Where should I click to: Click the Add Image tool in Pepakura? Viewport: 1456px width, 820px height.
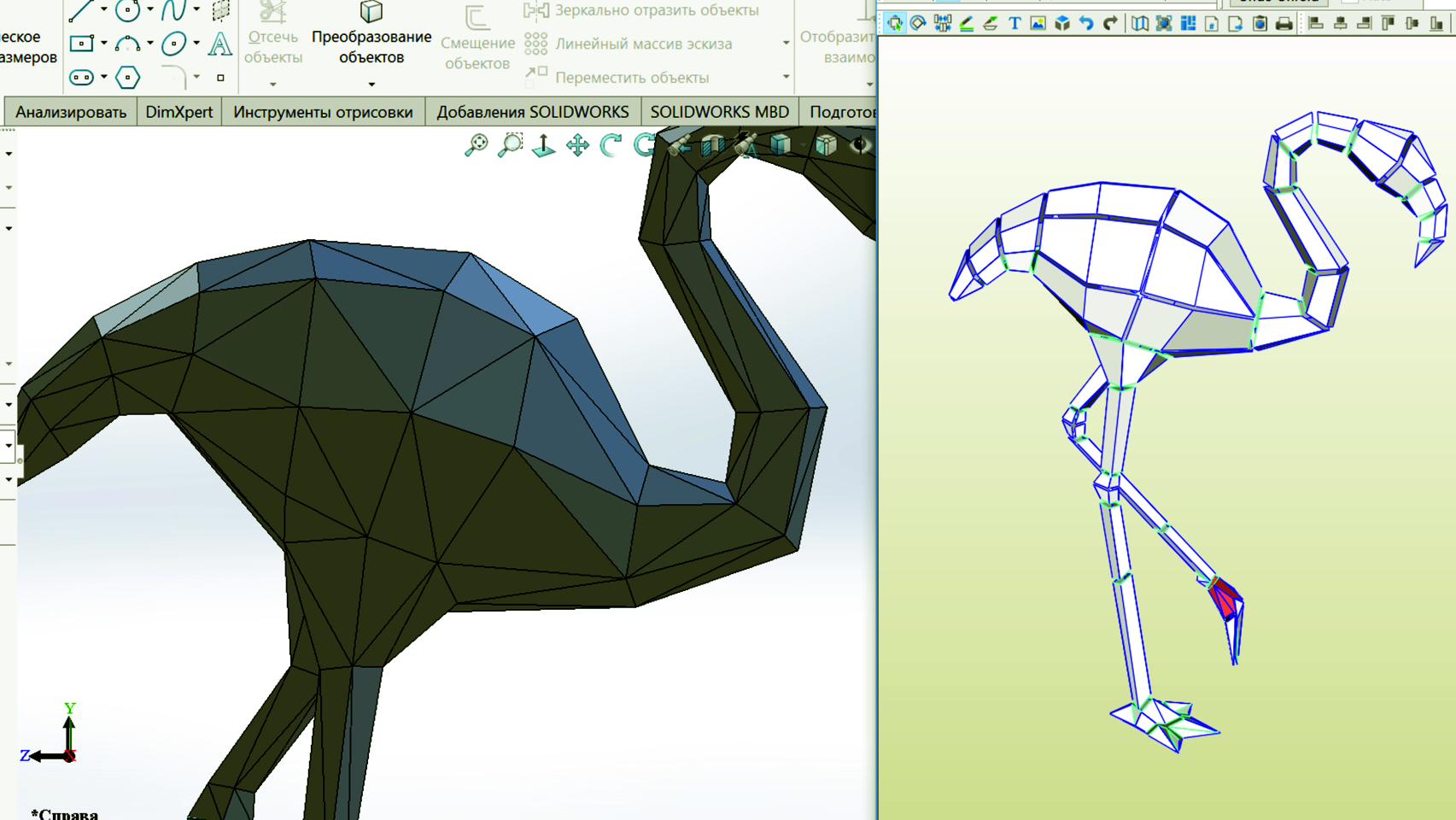(x=1038, y=23)
